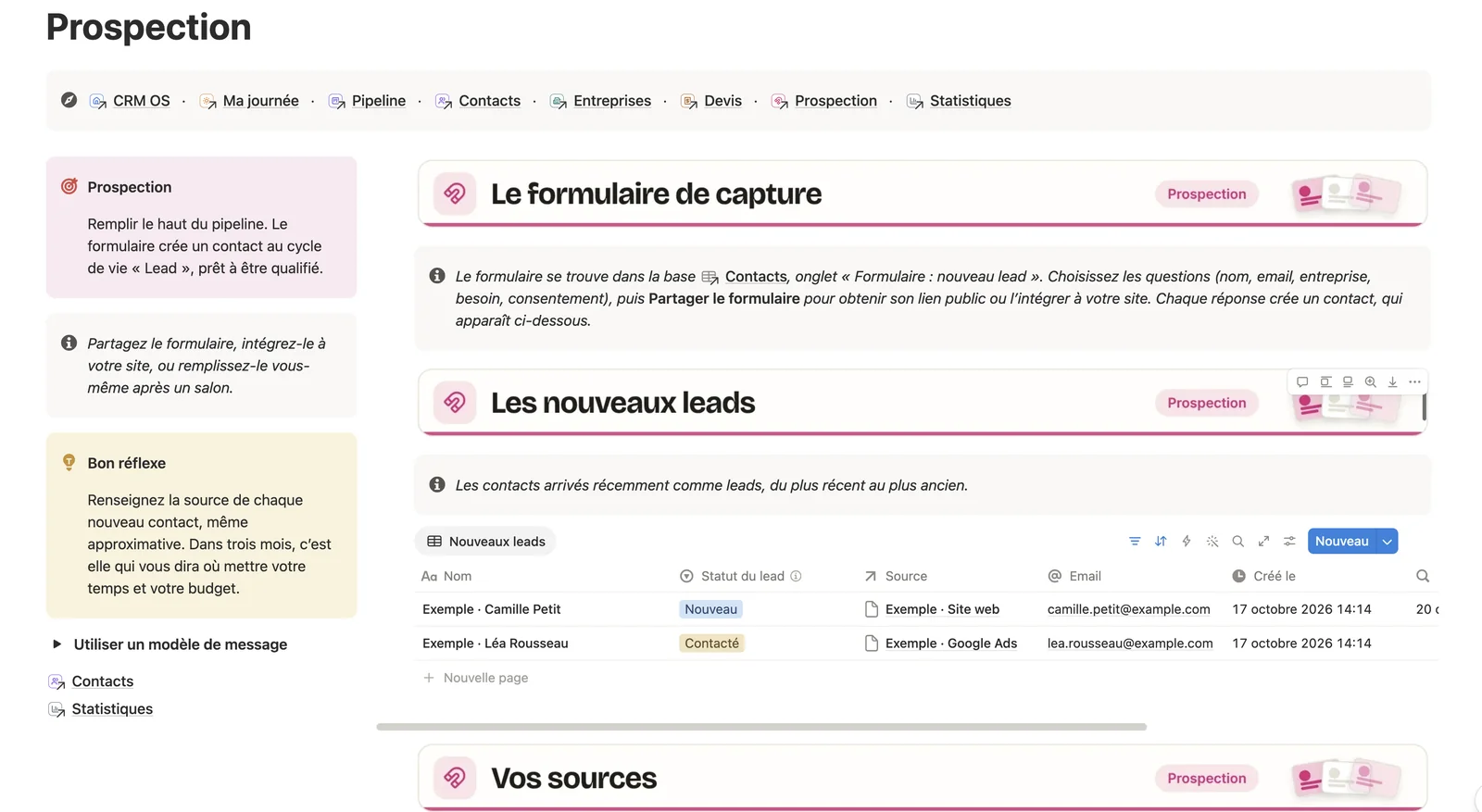Open the 'Exemple · Léa Rousseau' row
The height and width of the screenshot is (812, 1482).
coord(496,643)
